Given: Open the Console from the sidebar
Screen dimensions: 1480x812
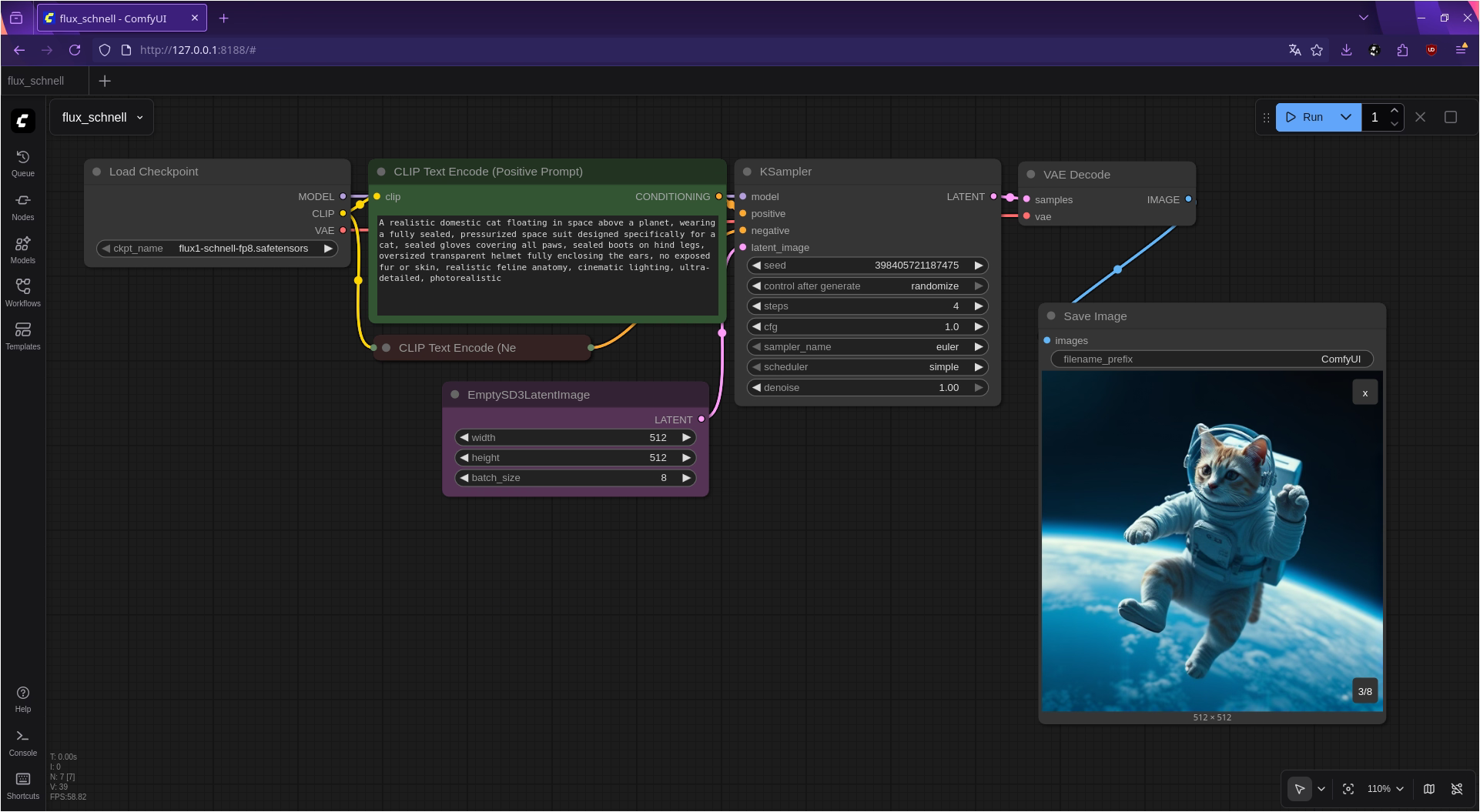Looking at the screenshot, I should coord(22,740).
